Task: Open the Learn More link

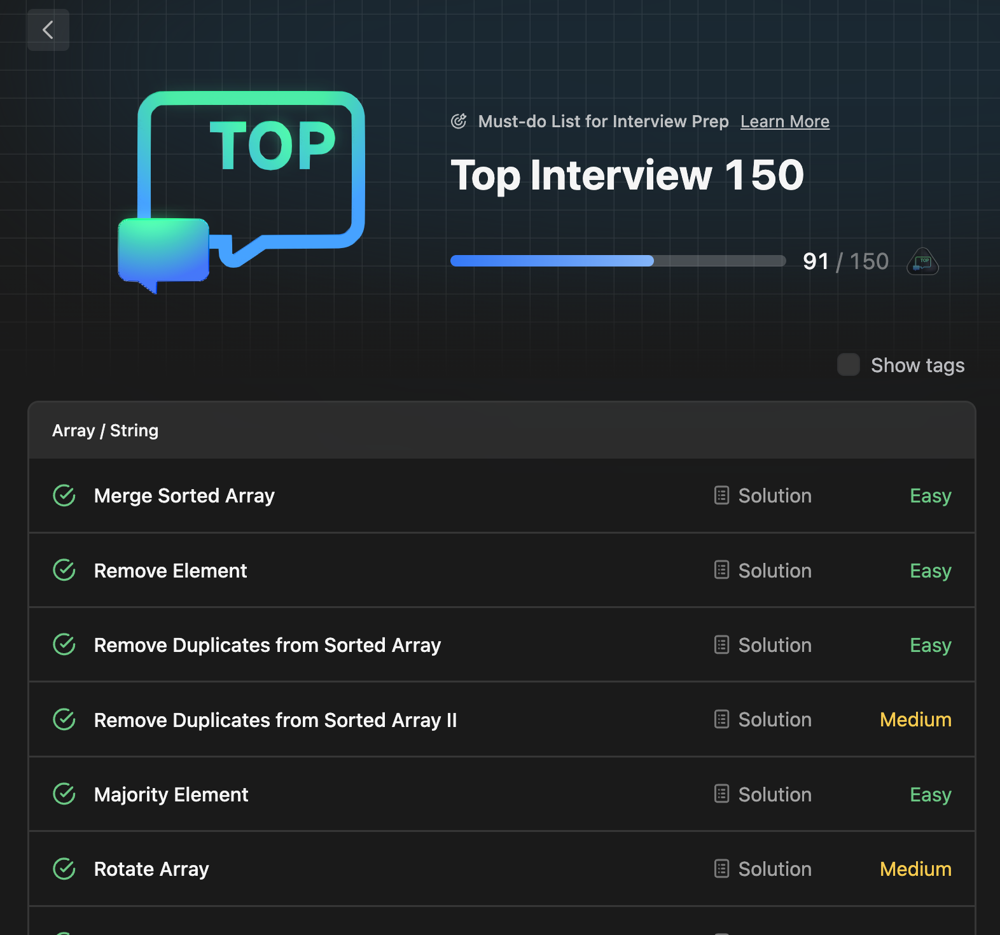Action: click(x=784, y=121)
